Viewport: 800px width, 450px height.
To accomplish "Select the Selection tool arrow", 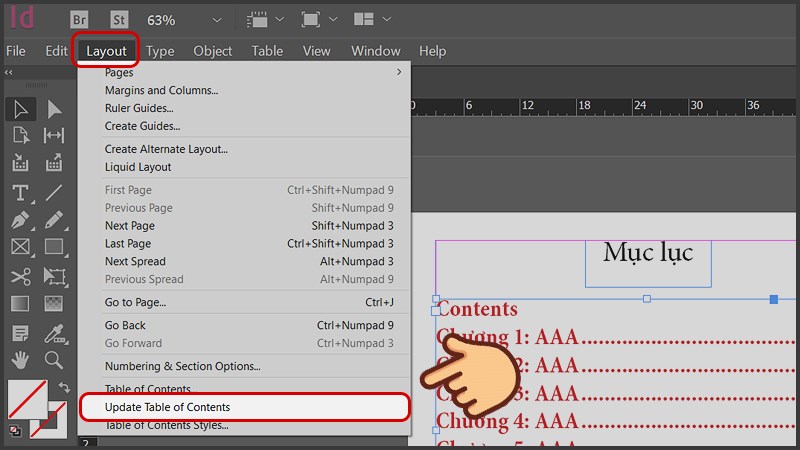I will tap(20, 109).
